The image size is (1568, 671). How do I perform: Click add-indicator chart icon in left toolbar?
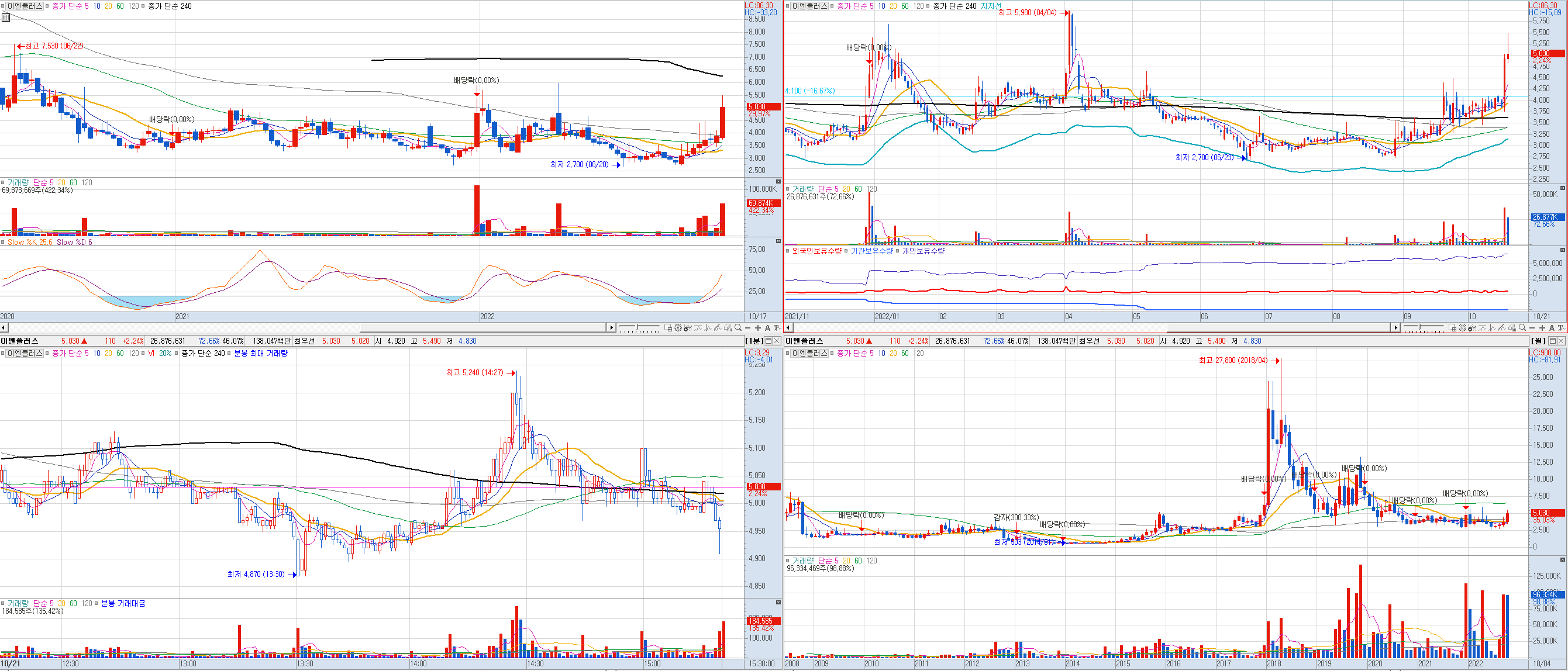(688, 328)
